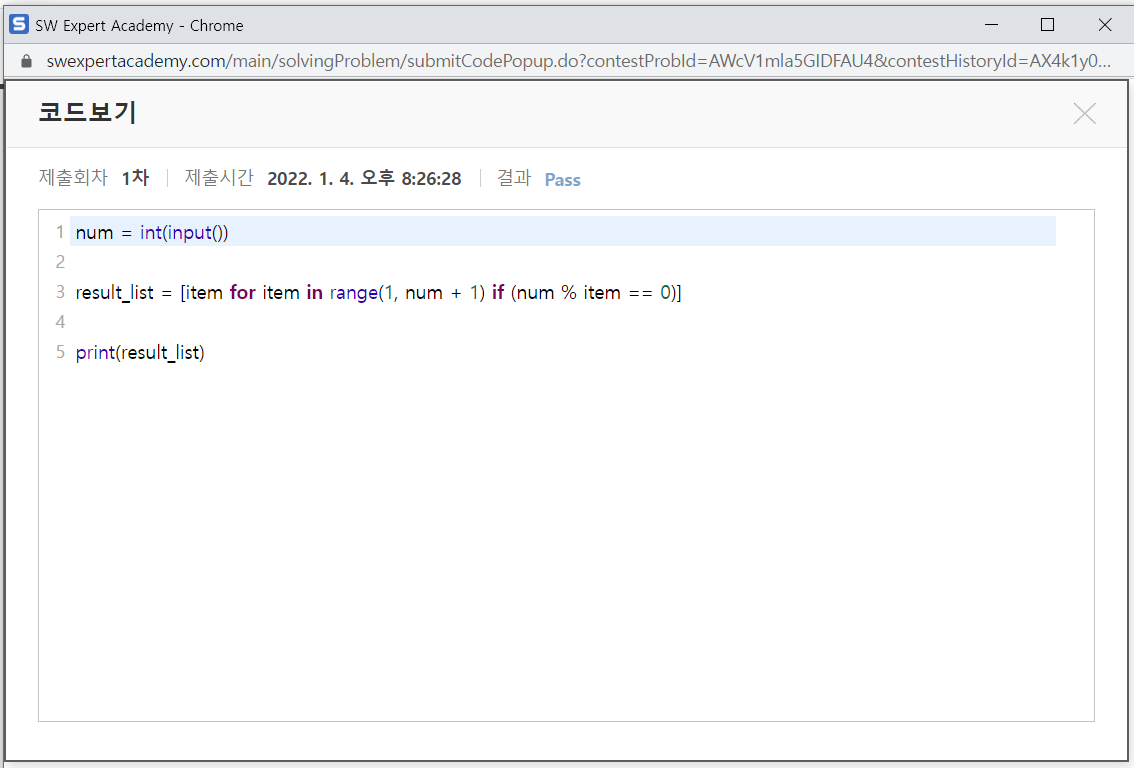Click the submission time 2022. 1. 4. 오후 8:26:28
Screen dimensions: 1134x768
[x=364, y=178]
